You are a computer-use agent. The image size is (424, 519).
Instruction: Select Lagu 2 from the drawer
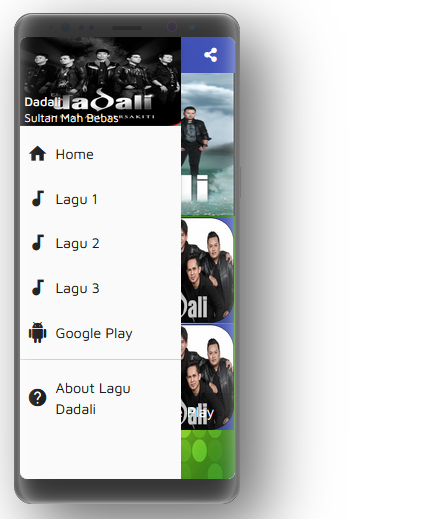pos(100,243)
